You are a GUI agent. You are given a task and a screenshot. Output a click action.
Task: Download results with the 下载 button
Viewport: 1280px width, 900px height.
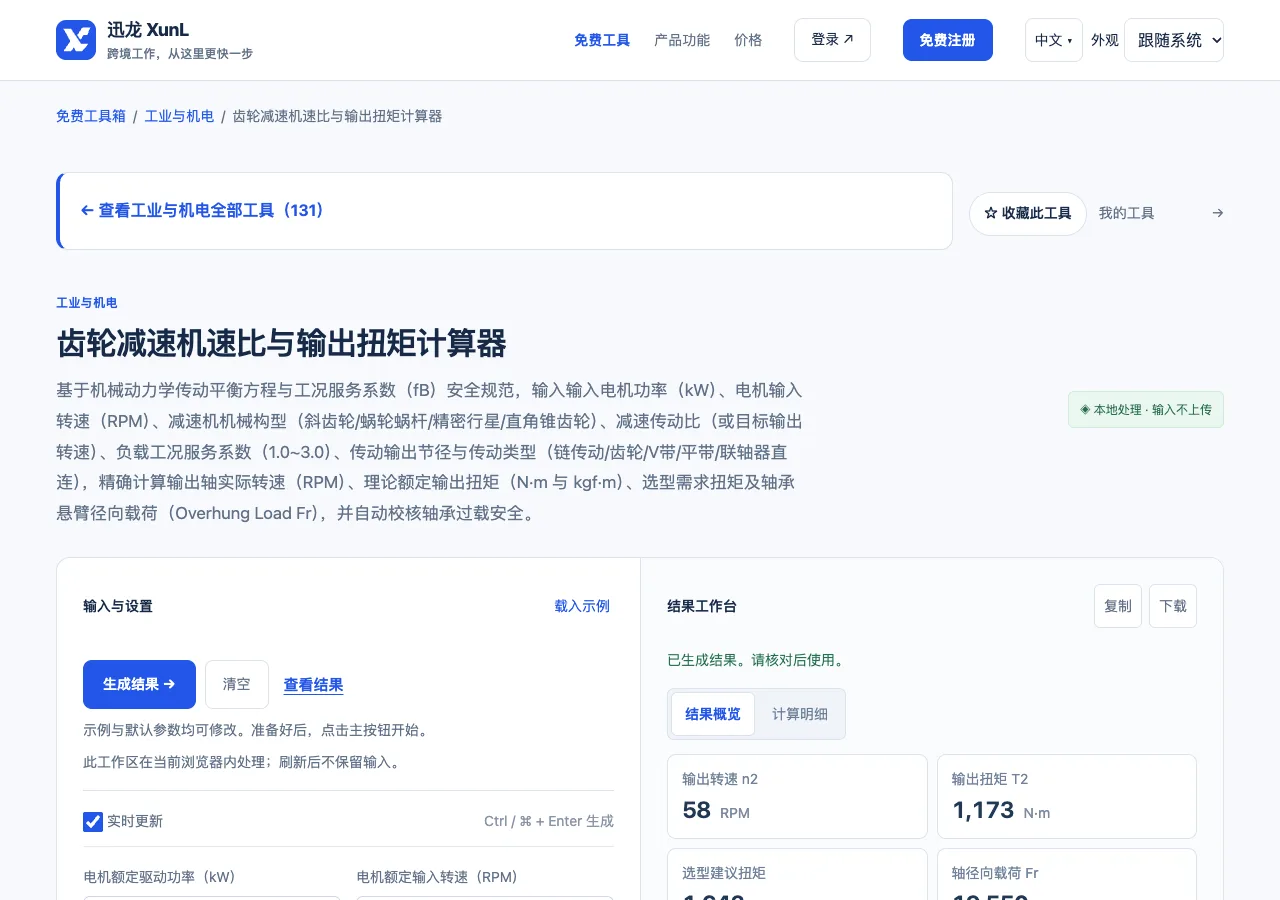tap(1173, 606)
